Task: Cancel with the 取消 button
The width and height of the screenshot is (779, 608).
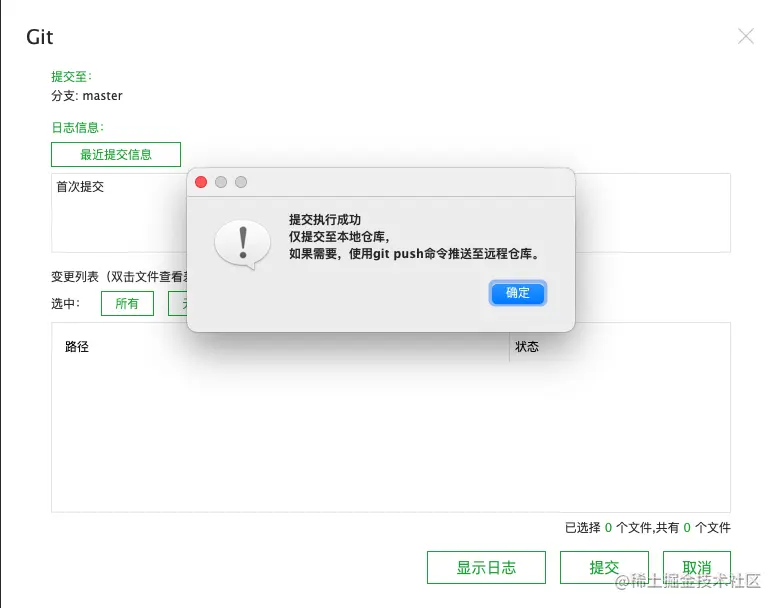Action: coord(697,567)
